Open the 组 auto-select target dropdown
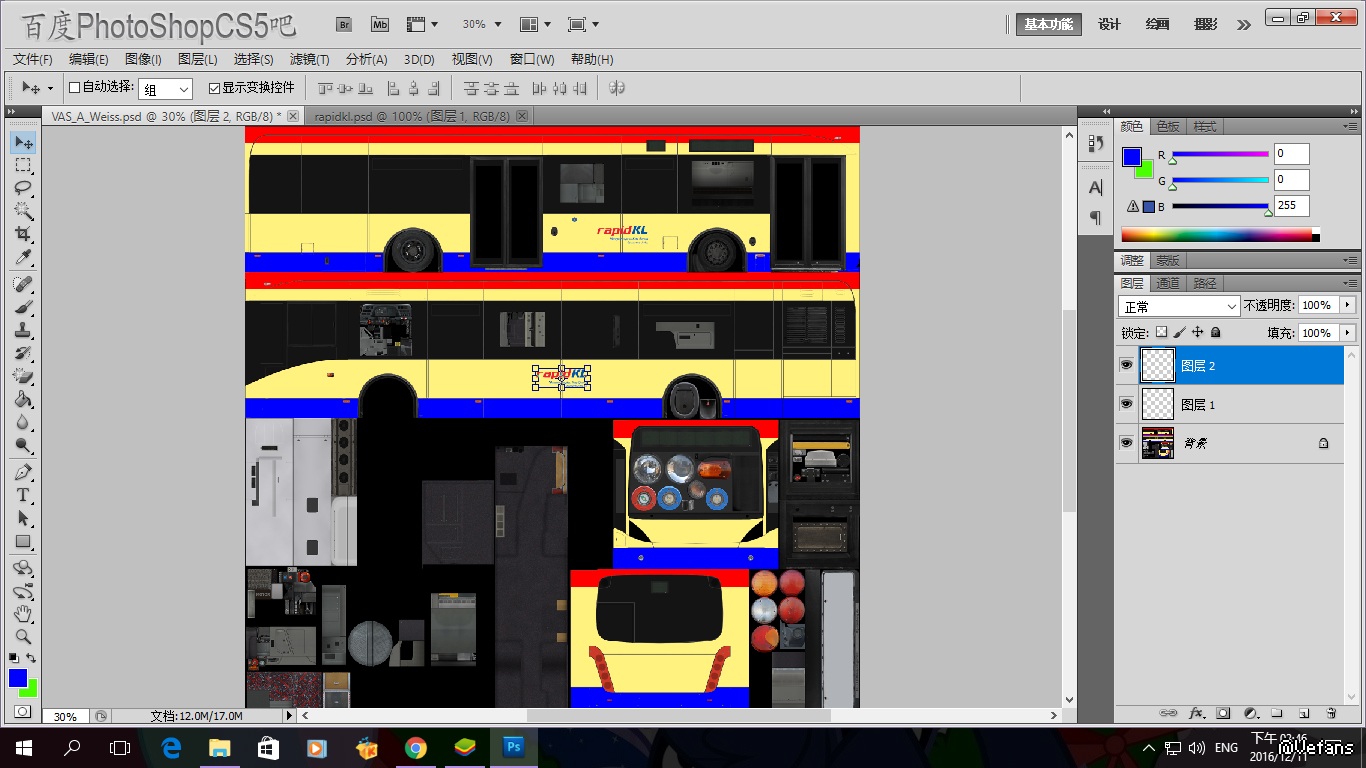 [x=165, y=89]
